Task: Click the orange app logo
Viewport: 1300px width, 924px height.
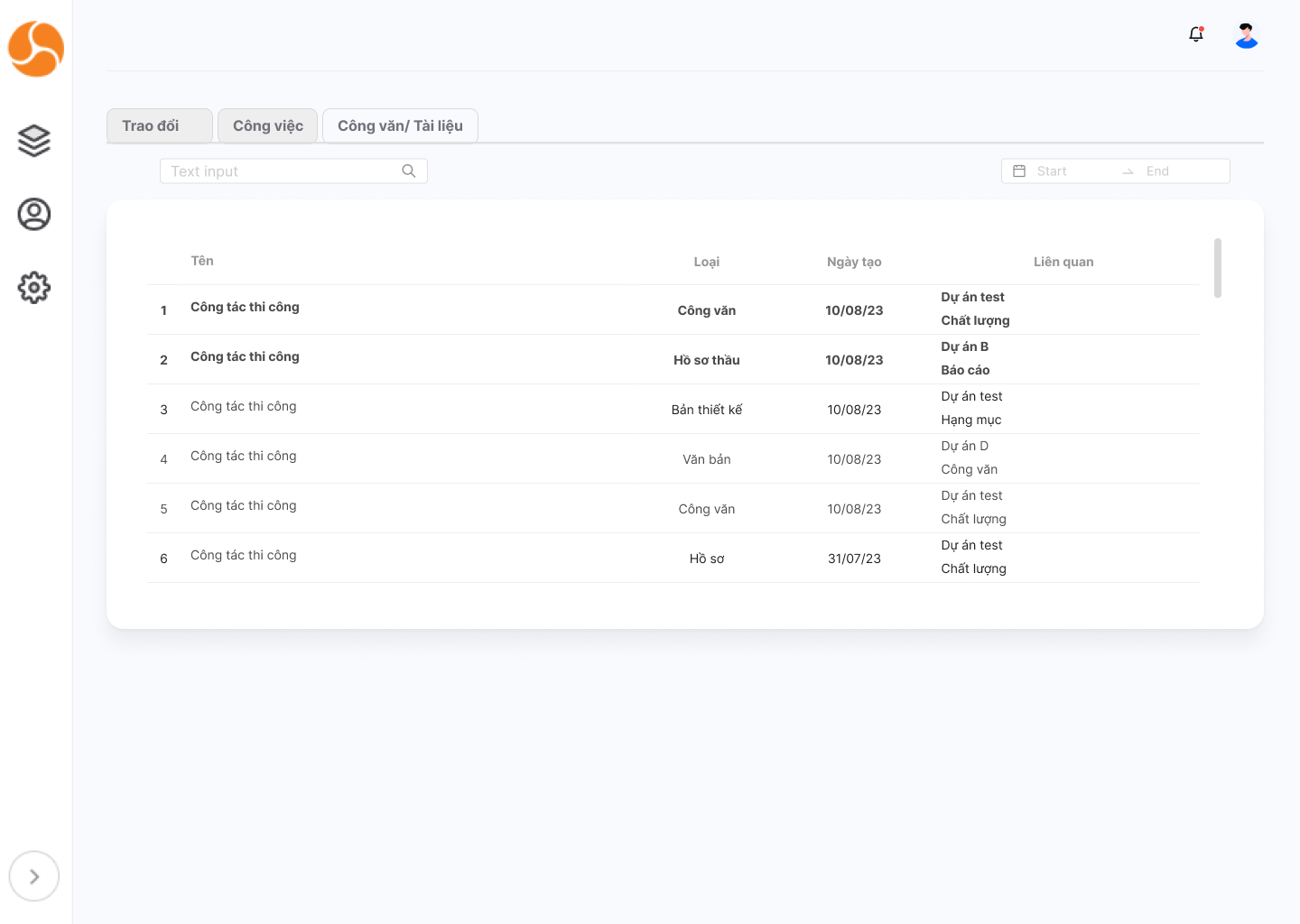Action: coord(36,49)
